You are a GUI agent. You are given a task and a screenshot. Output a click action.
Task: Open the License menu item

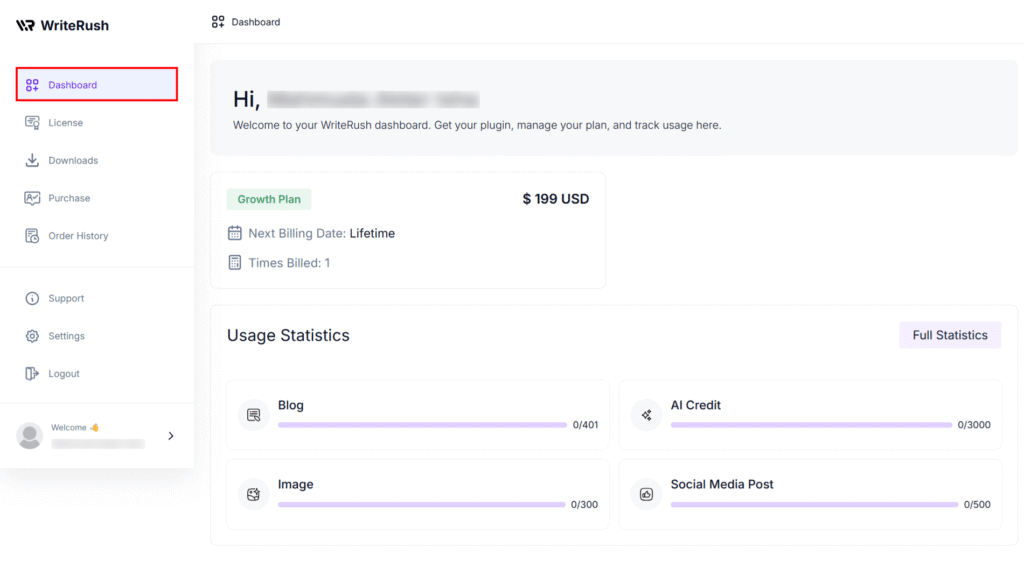[97, 123]
